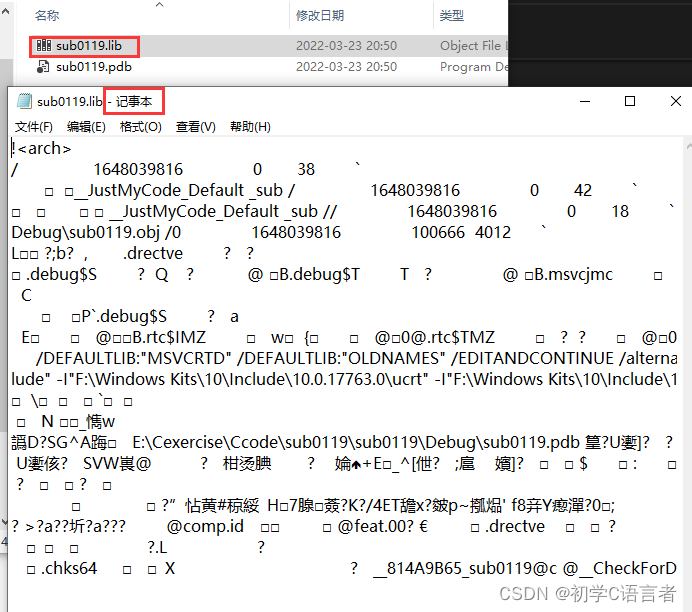
Task: Minimize the Notepad window
Action: (x=585, y=101)
